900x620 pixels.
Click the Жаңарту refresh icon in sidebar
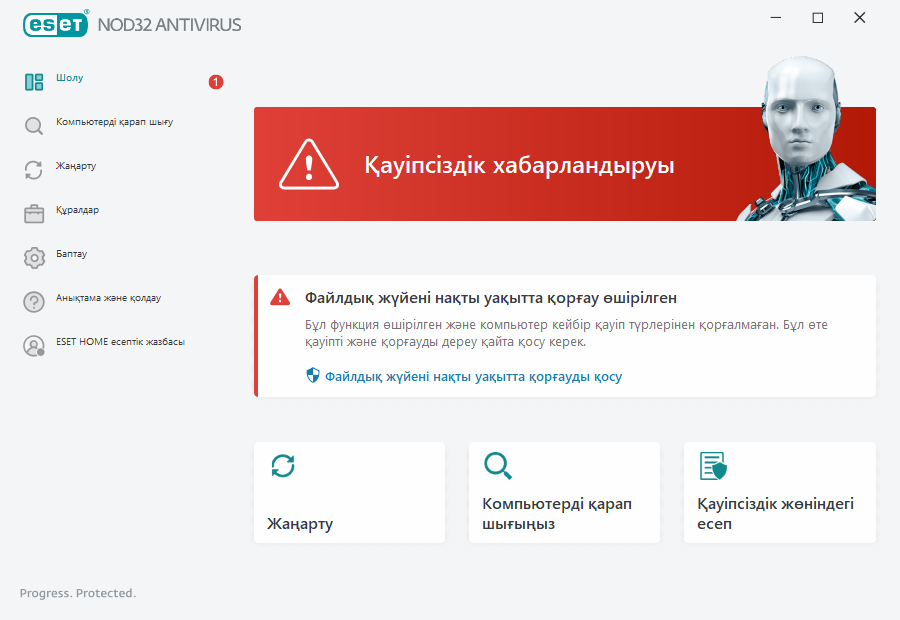tap(33, 167)
